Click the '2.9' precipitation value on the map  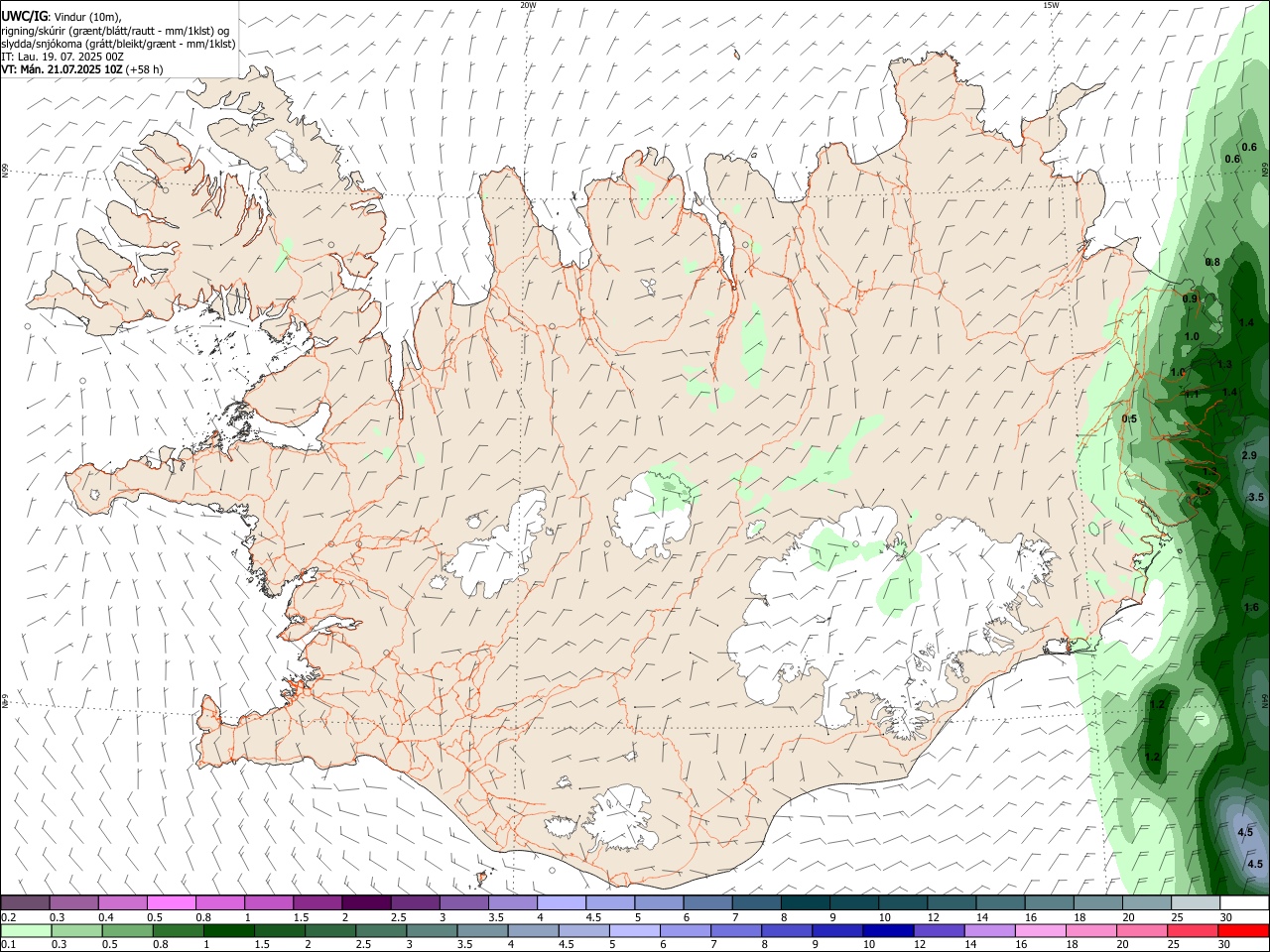(x=1249, y=455)
